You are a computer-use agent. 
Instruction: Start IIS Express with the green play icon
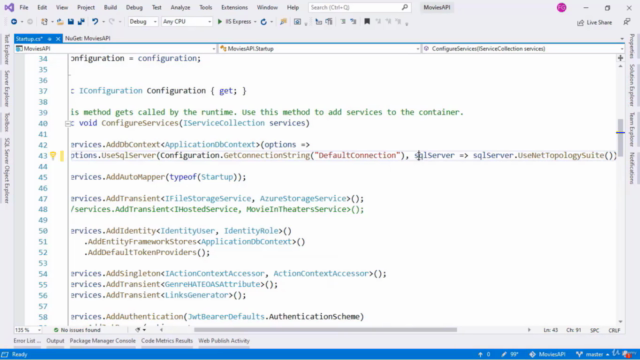[x=220, y=22]
